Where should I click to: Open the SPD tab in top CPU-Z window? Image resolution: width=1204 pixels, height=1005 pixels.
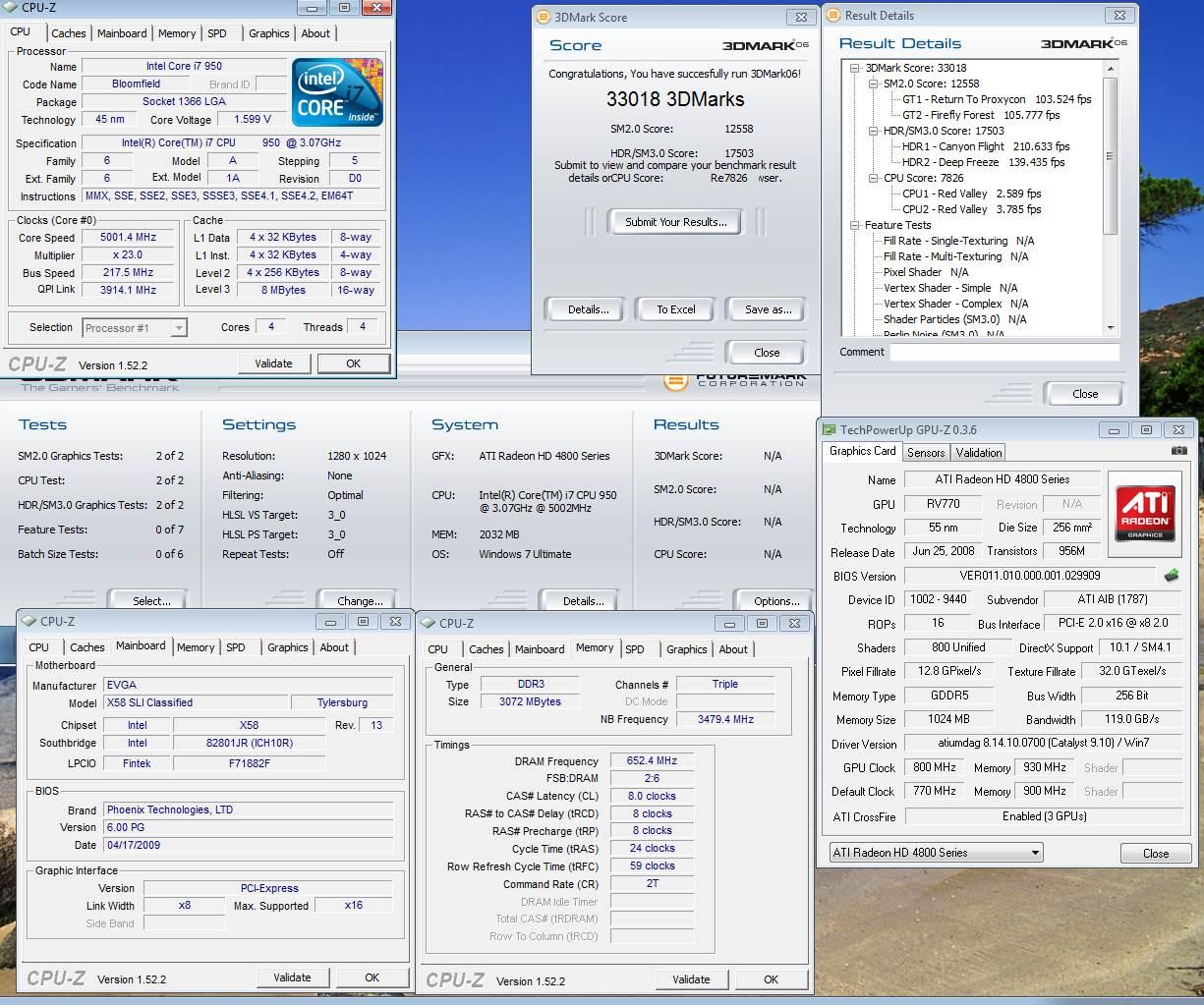(217, 33)
